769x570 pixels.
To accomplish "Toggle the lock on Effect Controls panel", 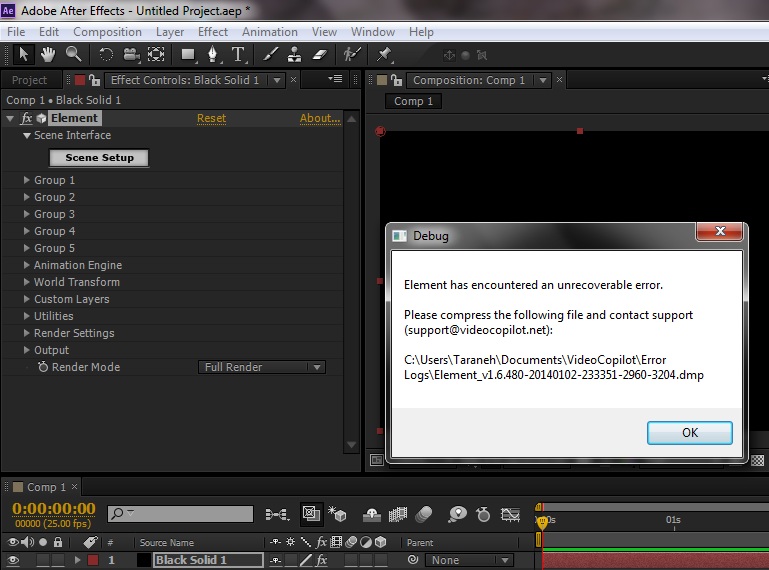I will [95, 80].
